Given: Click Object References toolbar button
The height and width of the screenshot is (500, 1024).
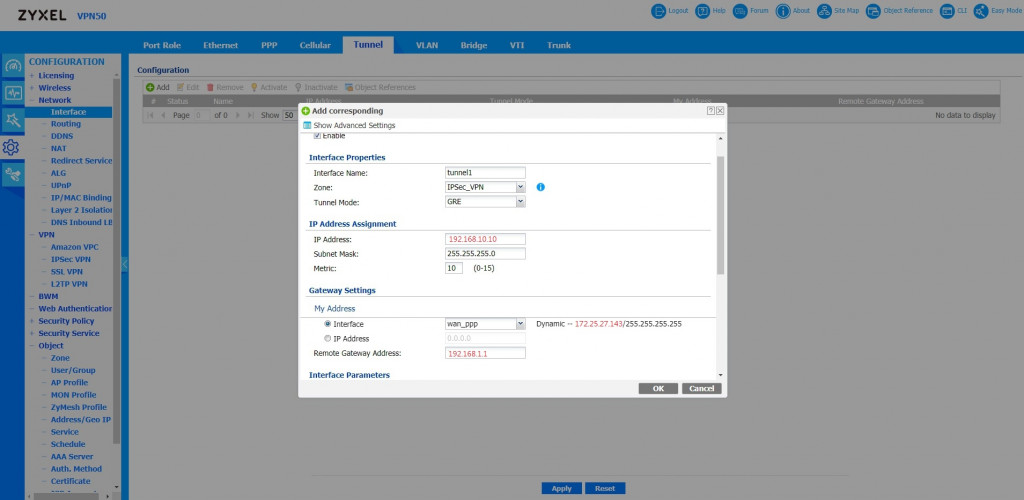Looking at the screenshot, I should tap(380, 87).
